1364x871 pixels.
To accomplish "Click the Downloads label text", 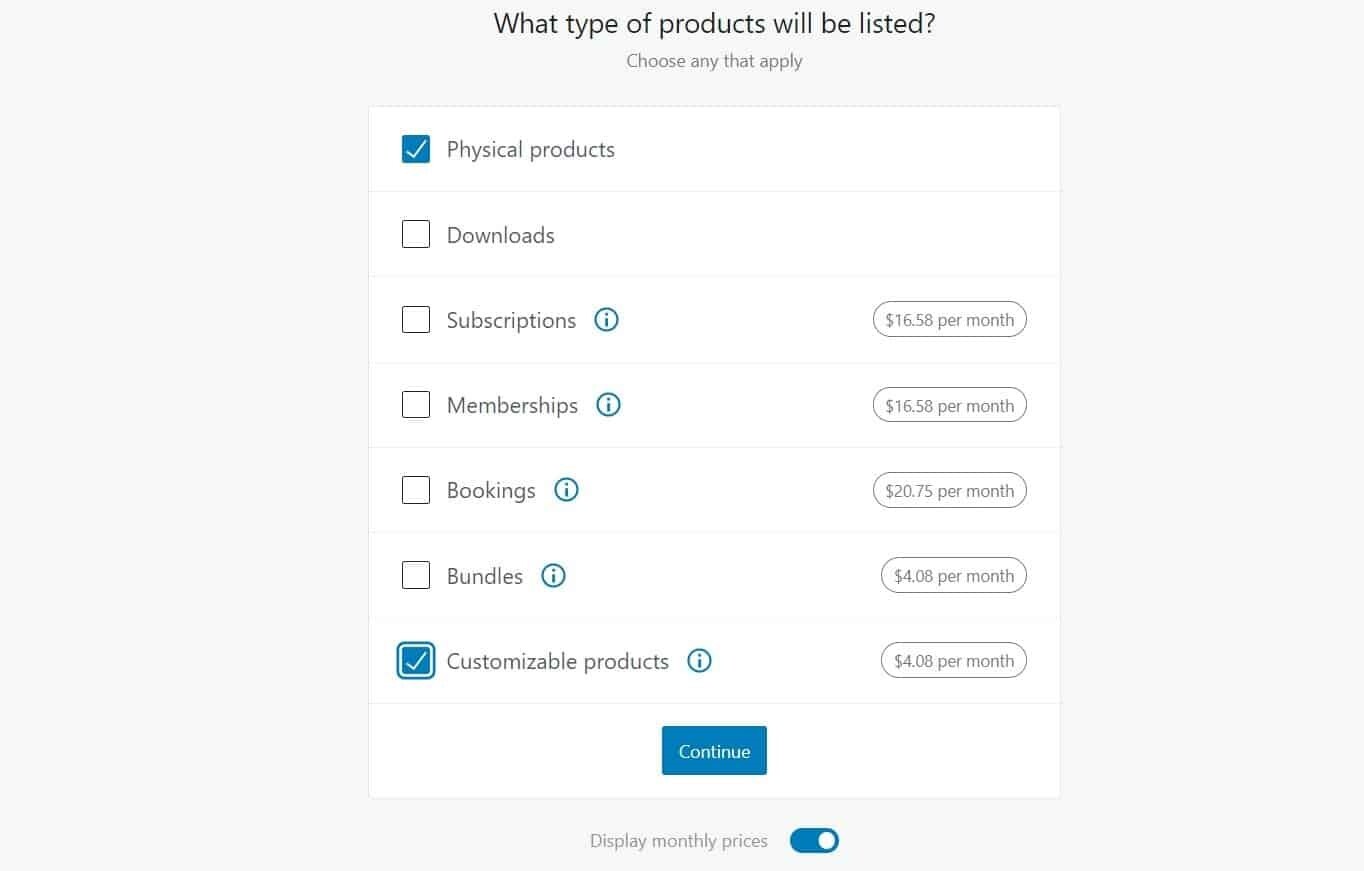I will pos(500,235).
